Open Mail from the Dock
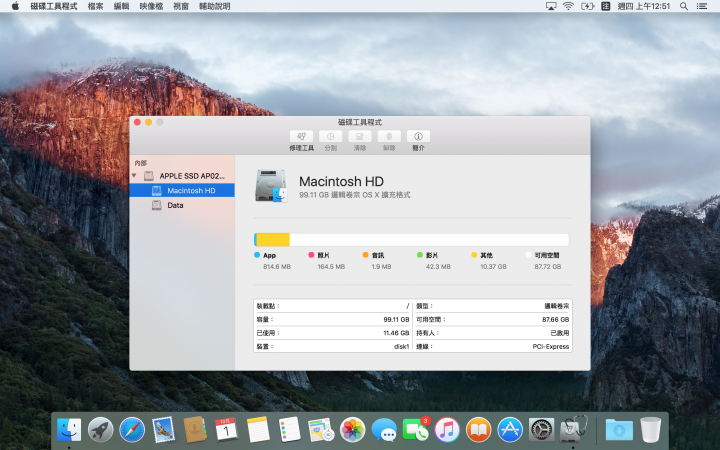Viewport: 720px width, 450px height. 163,430
